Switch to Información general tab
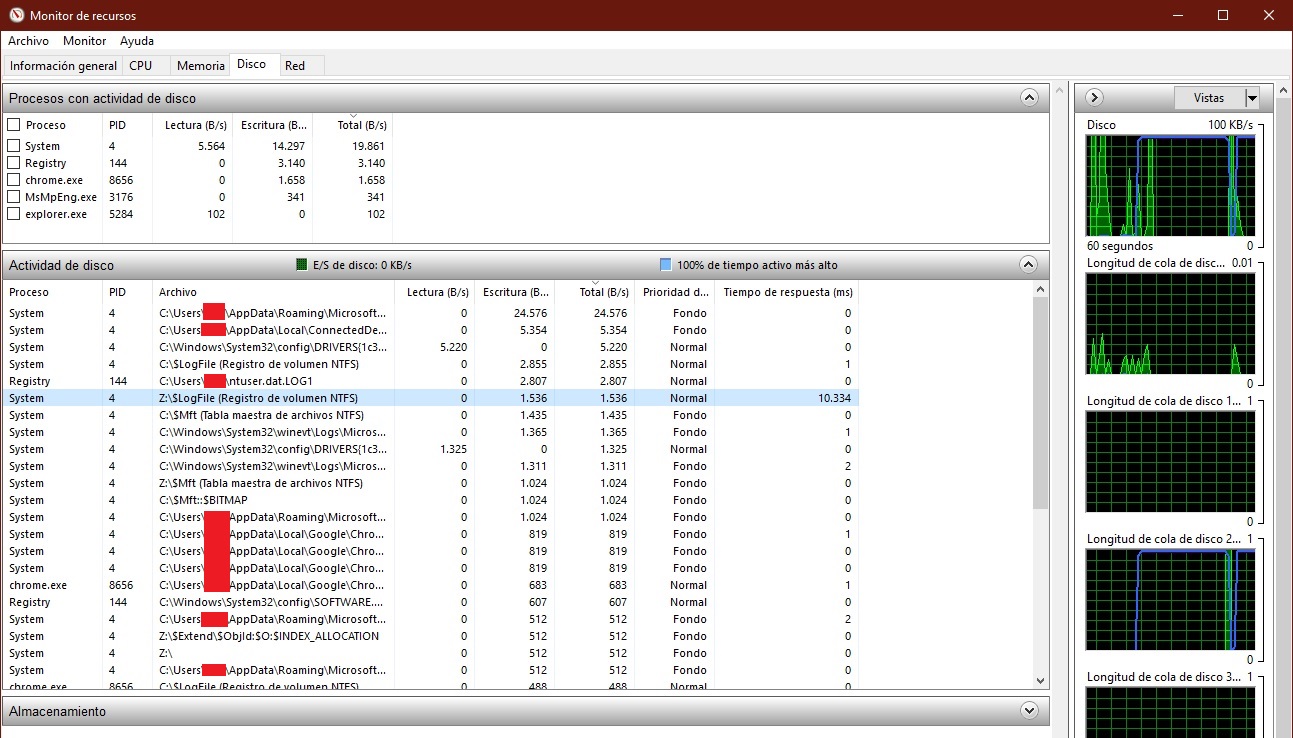The width and height of the screenshot is (1293, 738). pos(63,66)
